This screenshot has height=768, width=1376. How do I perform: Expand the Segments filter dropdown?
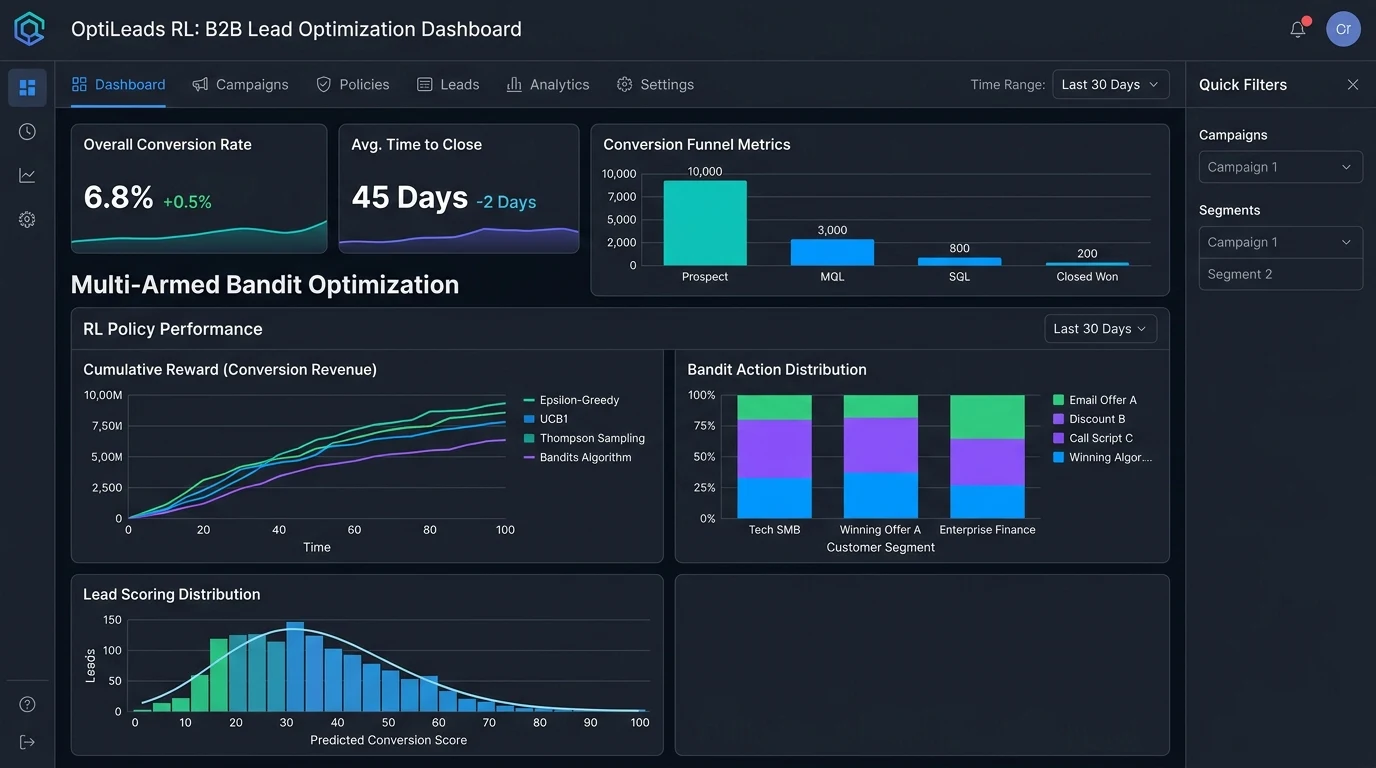[1280, 242]
